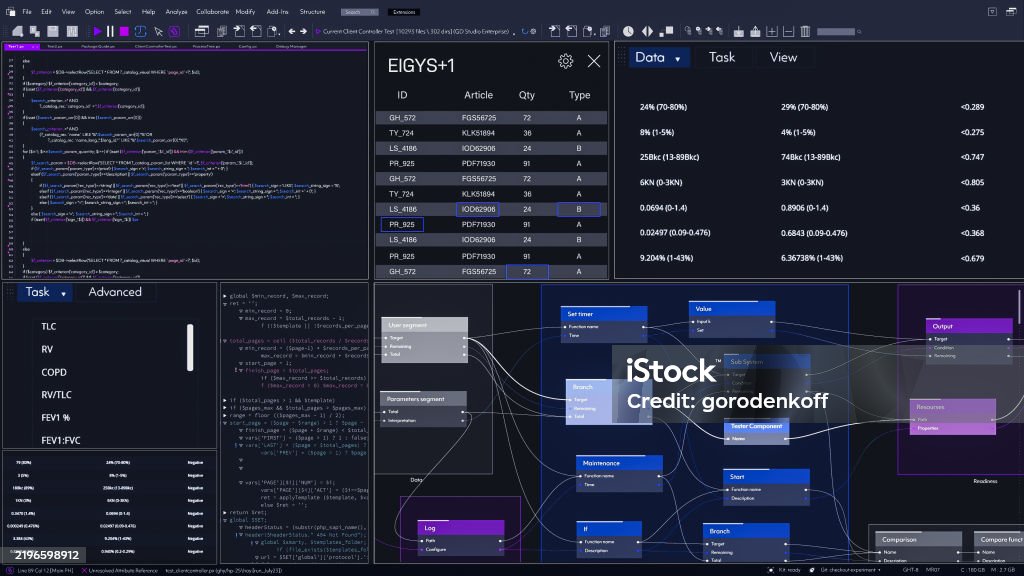
Task: Open the Structure menu
Action: click(312, 12)
